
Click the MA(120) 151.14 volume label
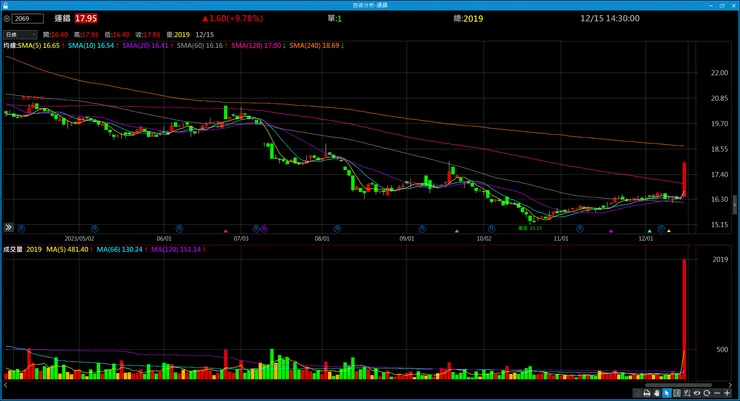pyautogui.click(x=177, y=250)
